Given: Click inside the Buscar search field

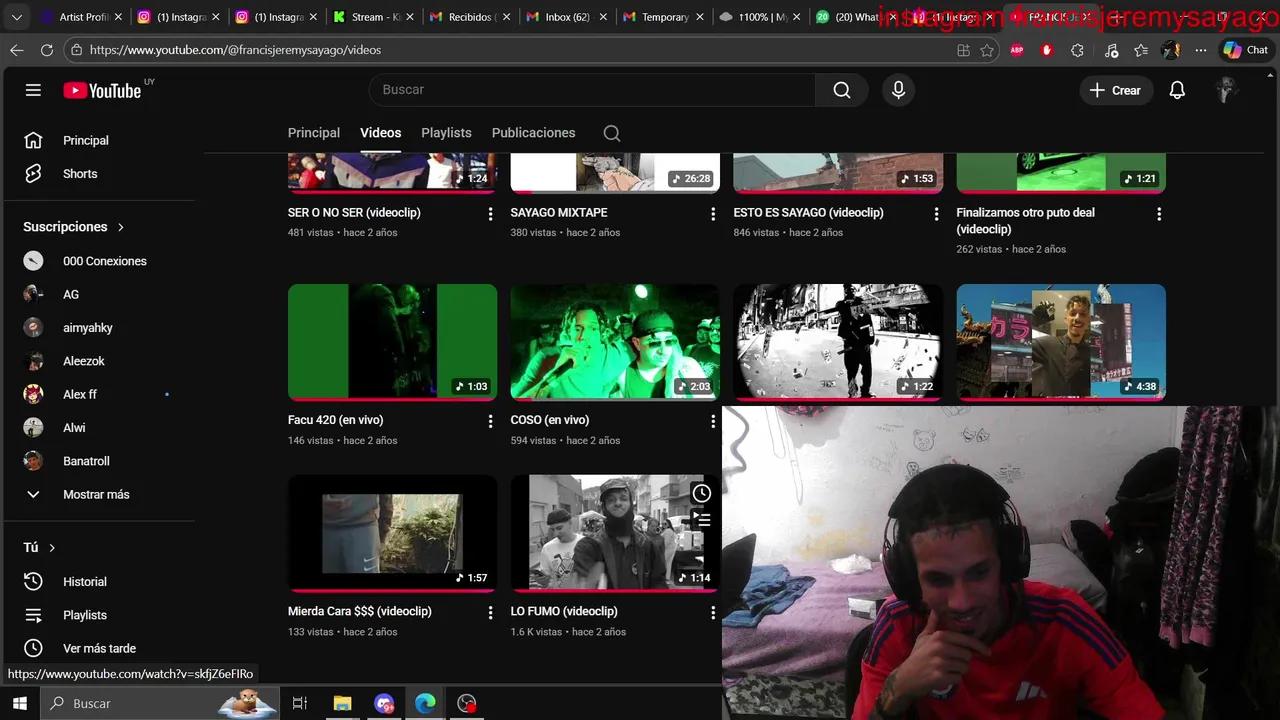Looking at the screenshot, I should [x=592, y=90].
